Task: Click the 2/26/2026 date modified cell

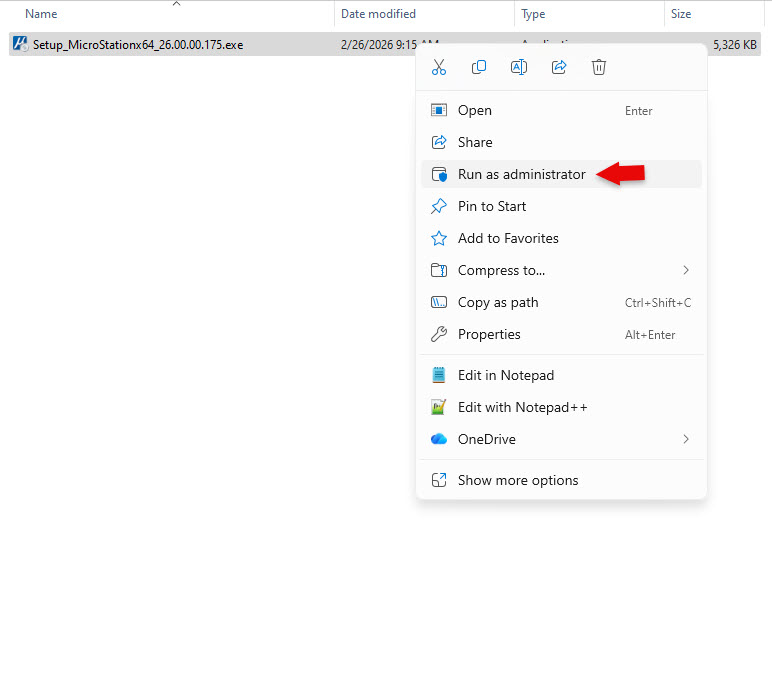Action: (379, 45)
